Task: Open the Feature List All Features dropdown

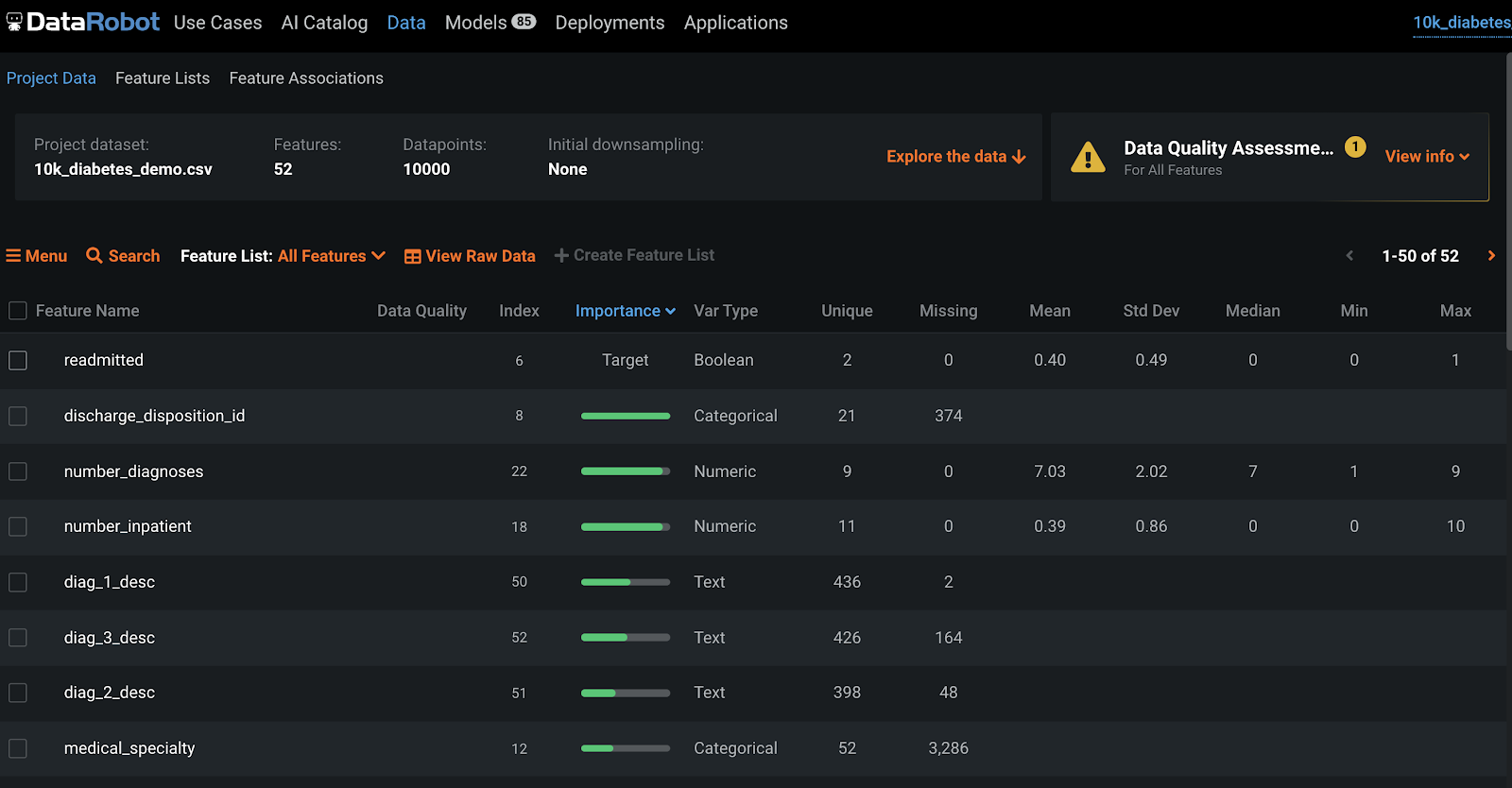Action: [331, 256]
